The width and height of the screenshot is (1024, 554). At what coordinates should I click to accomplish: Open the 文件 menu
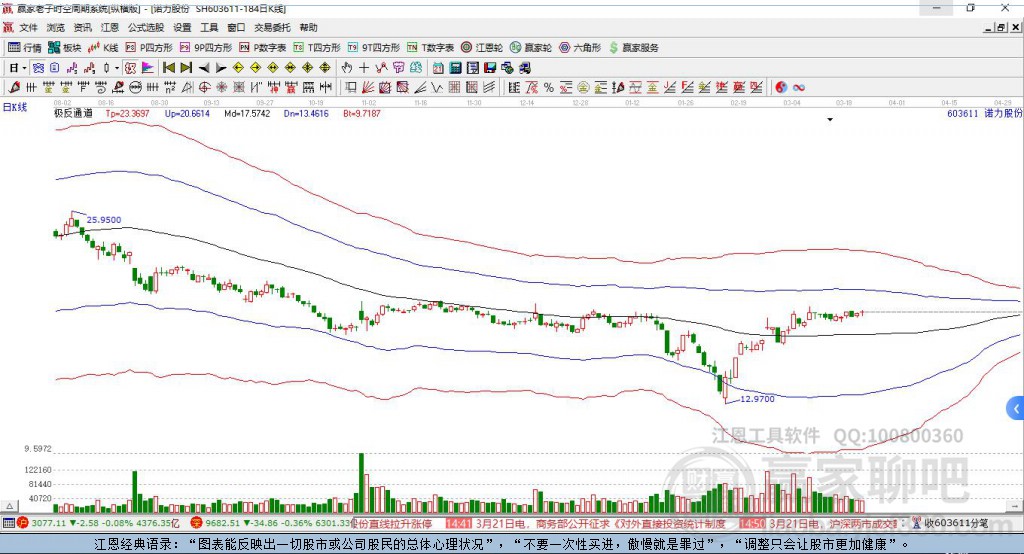pos(28,27)
